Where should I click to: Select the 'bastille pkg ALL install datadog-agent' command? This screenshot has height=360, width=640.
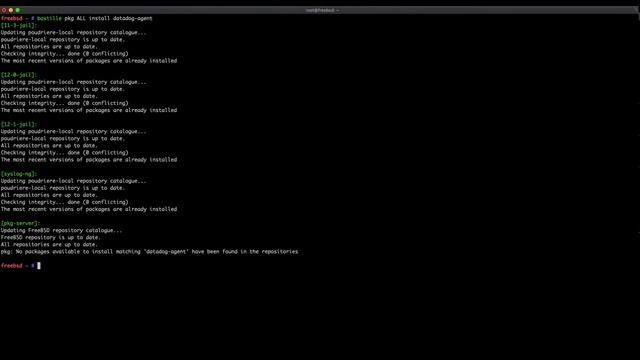click(x=95, y=18)
